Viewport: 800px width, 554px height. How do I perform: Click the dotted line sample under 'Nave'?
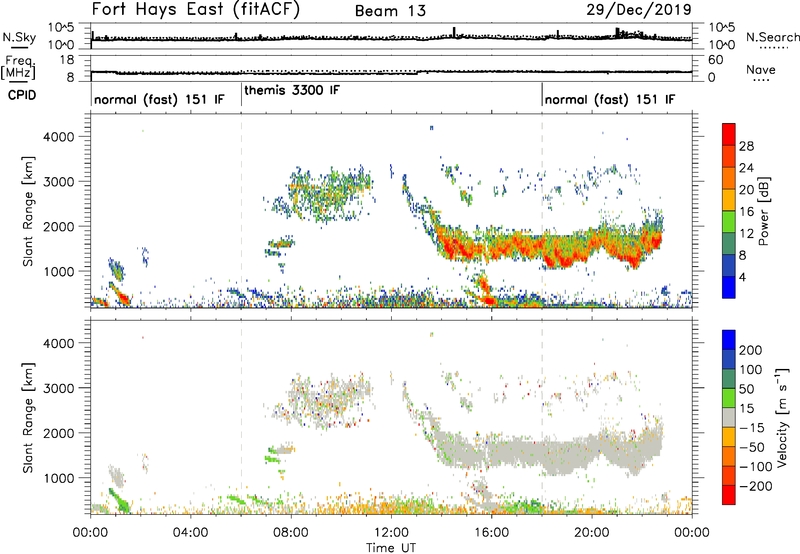[761, 80]
